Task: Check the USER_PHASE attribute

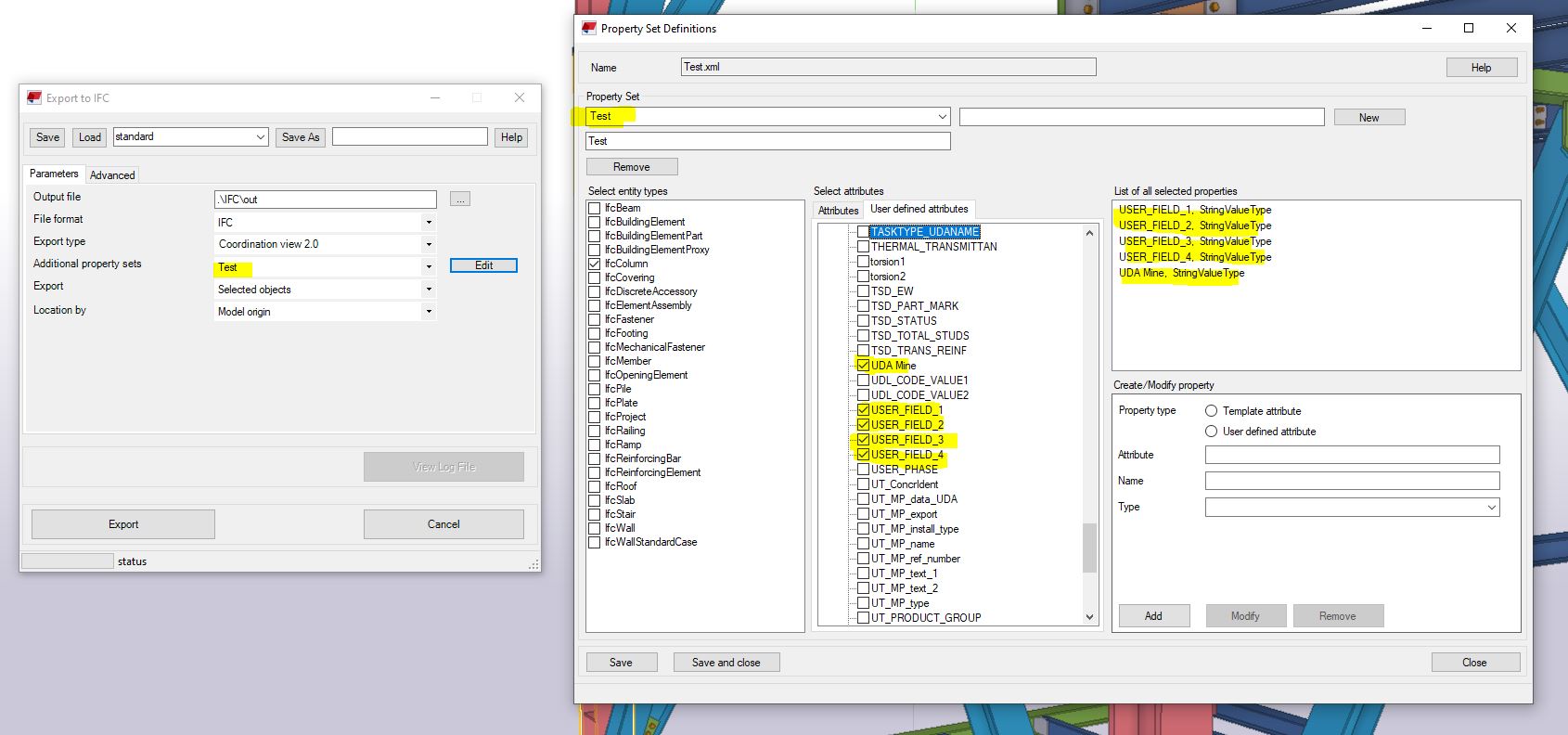Action: 863,470
